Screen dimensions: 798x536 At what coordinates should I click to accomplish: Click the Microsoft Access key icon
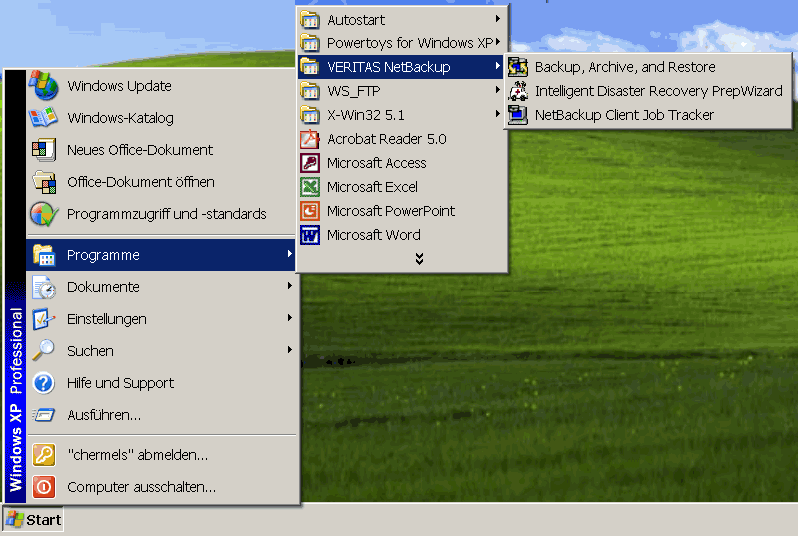point(309,163)
